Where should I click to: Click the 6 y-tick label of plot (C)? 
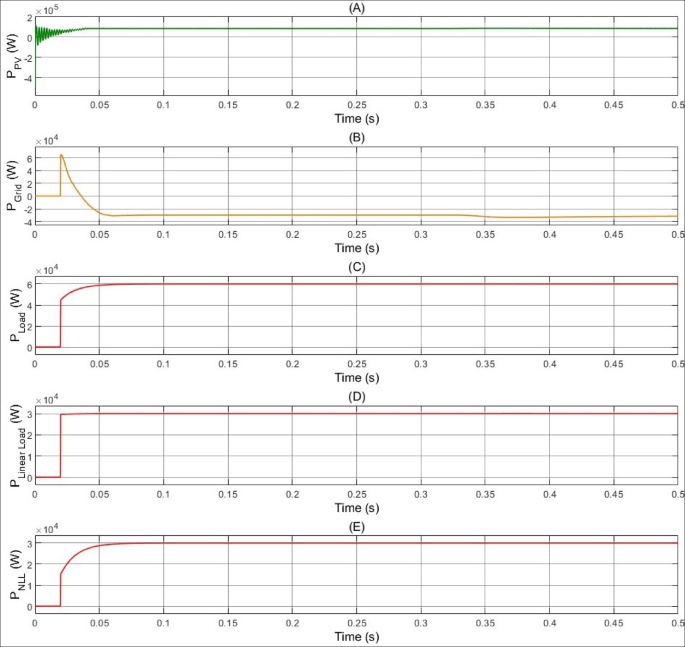[x=30, y=284]
